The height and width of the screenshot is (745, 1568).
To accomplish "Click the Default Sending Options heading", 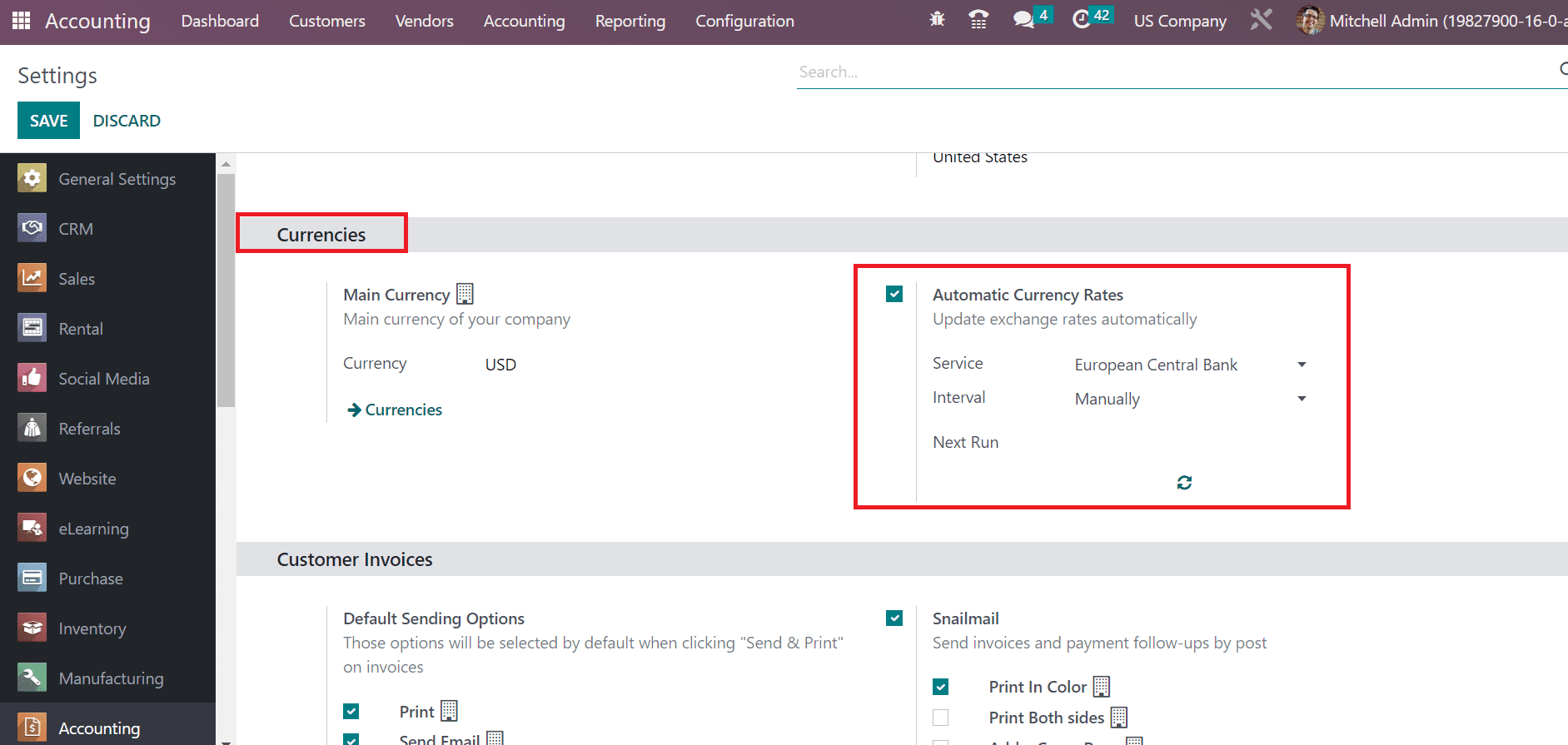I will click(x=434, y=618).
